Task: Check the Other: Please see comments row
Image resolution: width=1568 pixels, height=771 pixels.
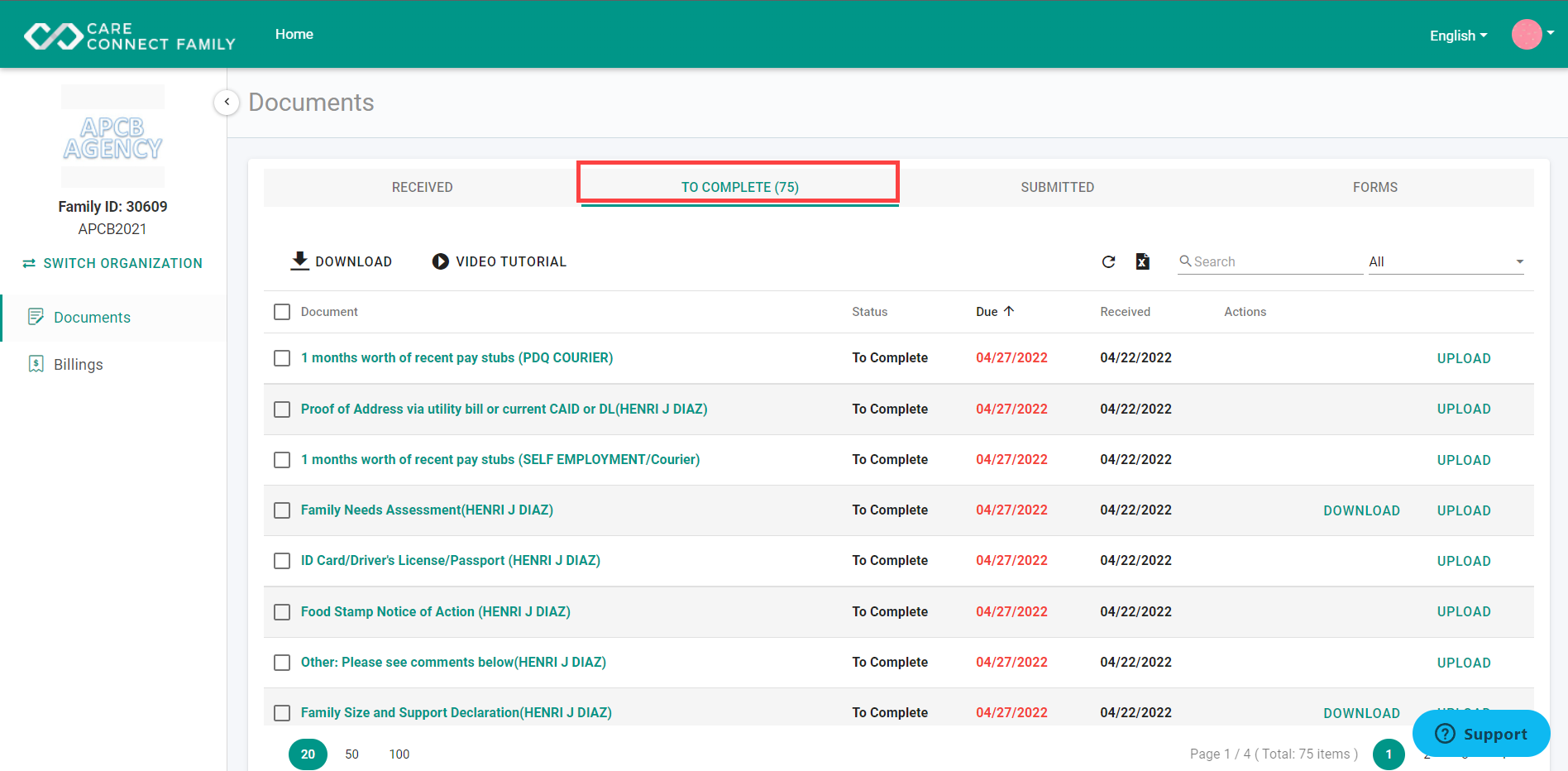Action: 282,663
